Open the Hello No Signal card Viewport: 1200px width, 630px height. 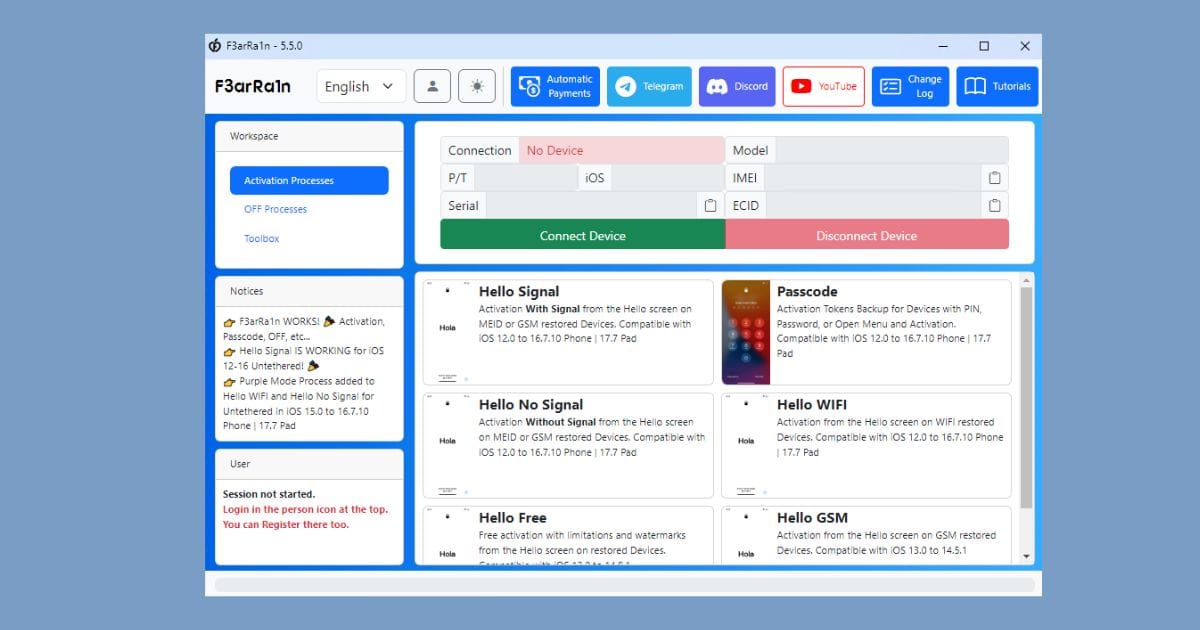568,445
